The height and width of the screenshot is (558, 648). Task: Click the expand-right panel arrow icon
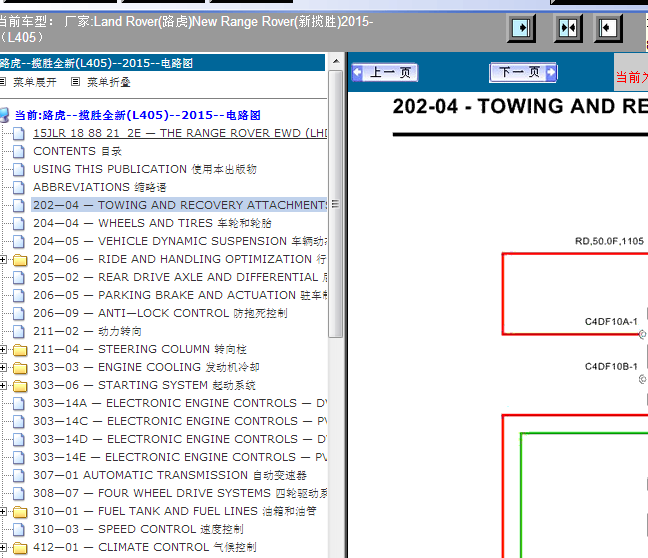pos(522,28)
